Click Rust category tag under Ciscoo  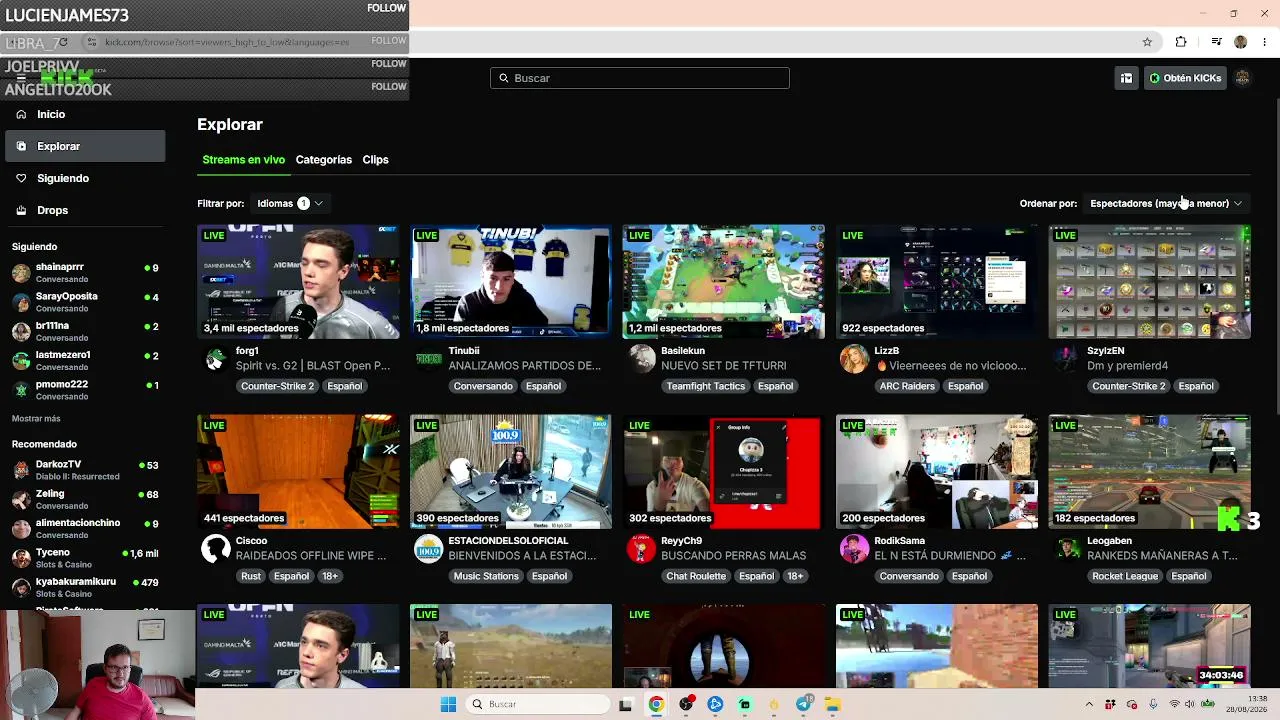(x=251, y=576)
